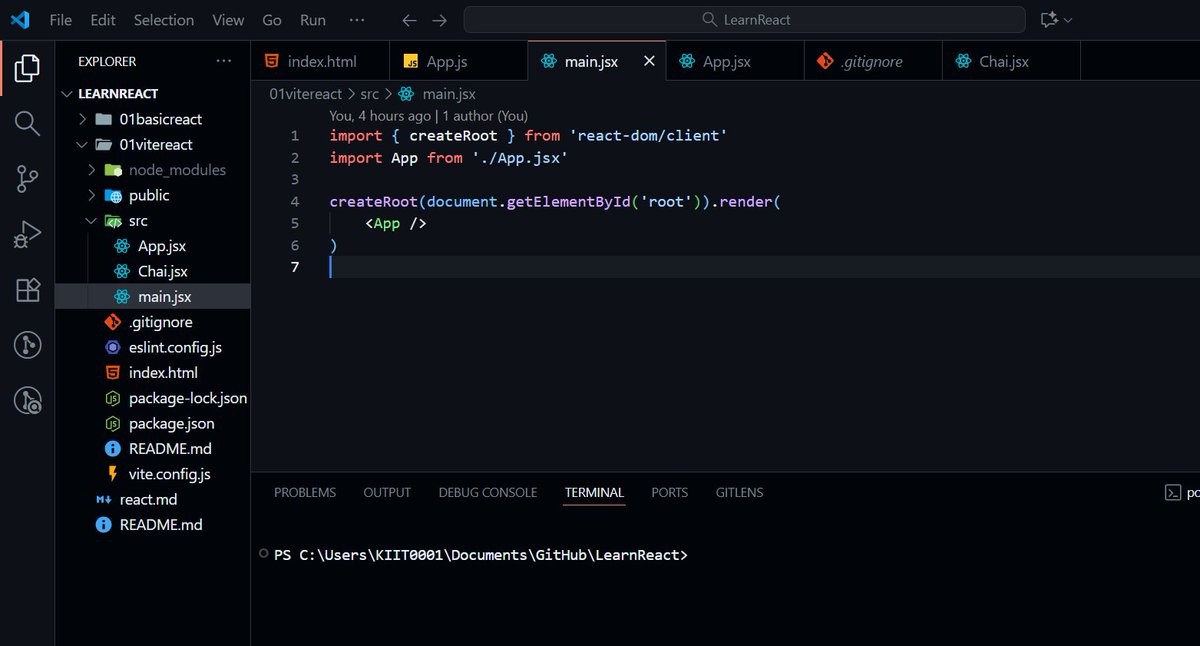This screenshot has width=1200, height=646.
Task: Open the GitLens activity bar icon
Action: (x=27, y=346)
